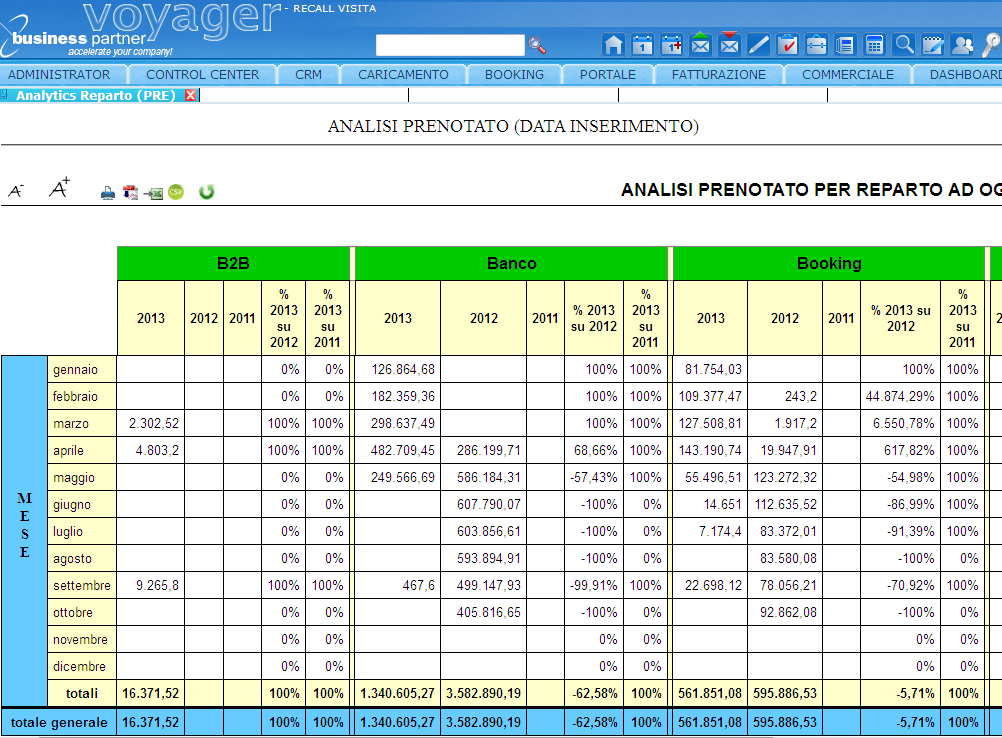Open the CRM menu
The image size is (1002, 738).
pos(309,75)
